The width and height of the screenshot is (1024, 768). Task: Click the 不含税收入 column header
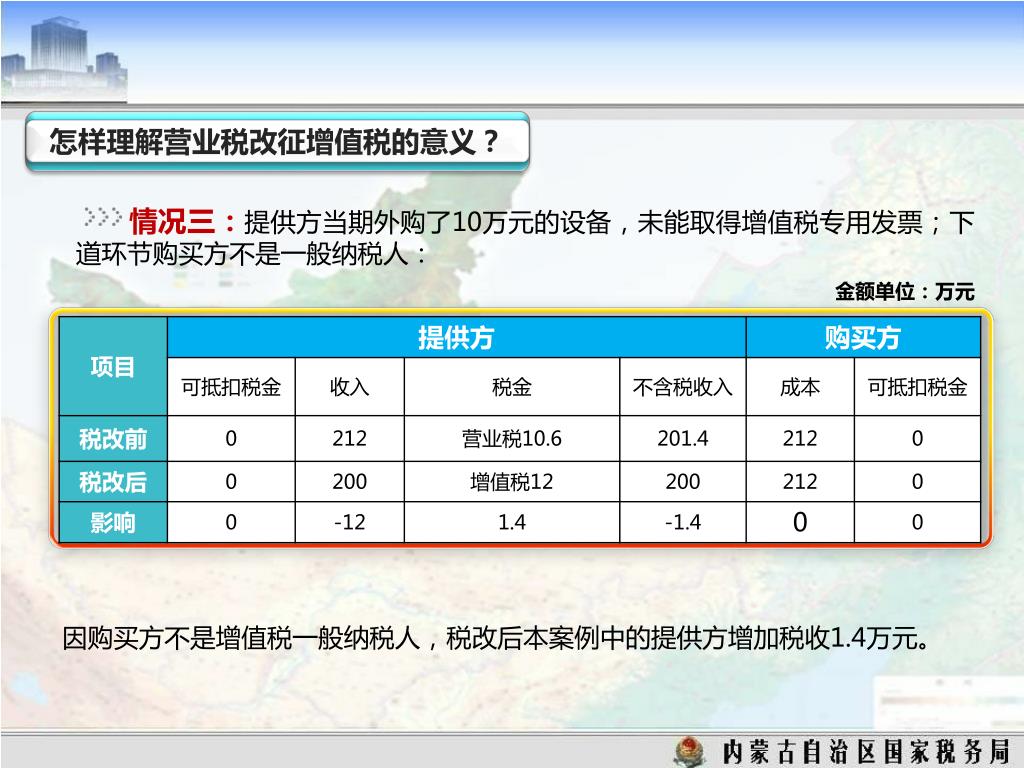[x=682, y=387]
